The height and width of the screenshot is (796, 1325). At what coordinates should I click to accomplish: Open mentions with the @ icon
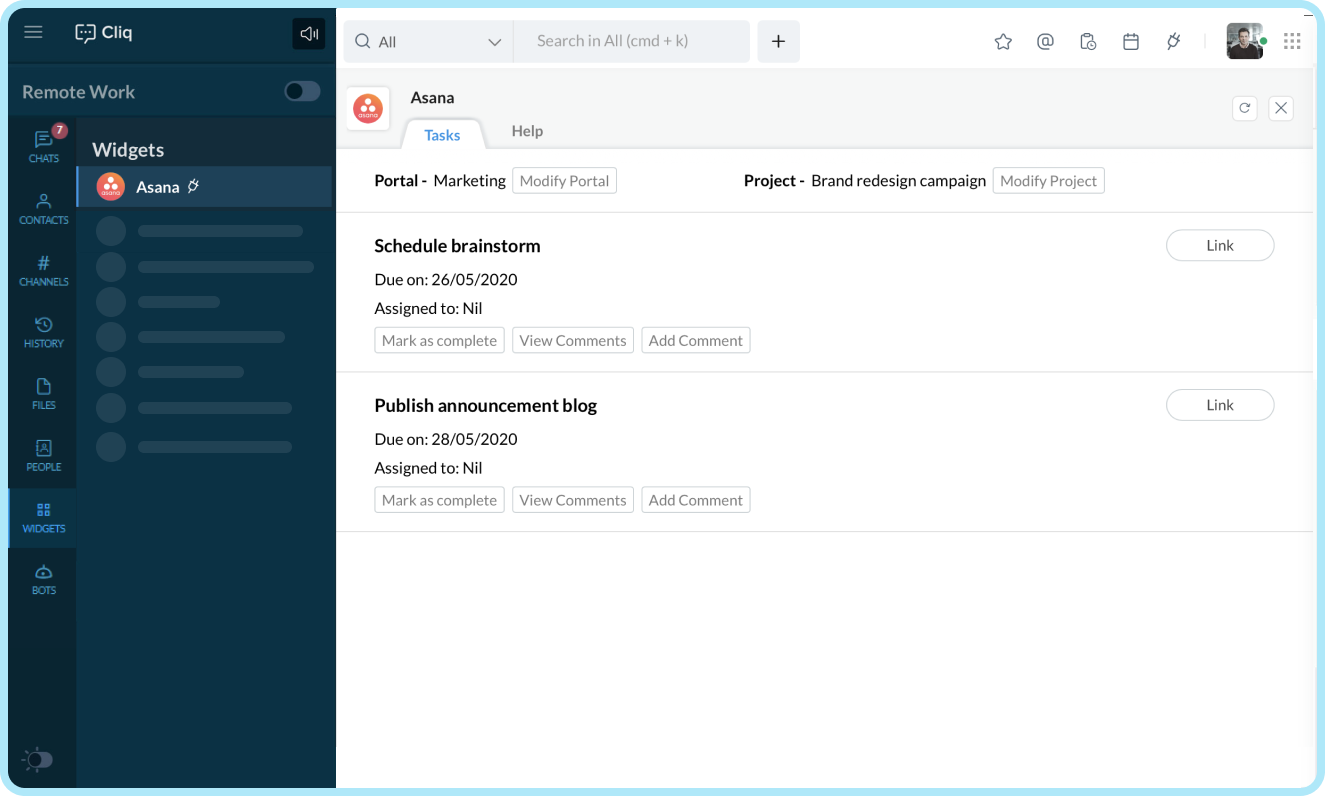click(x=1045, y=41)
